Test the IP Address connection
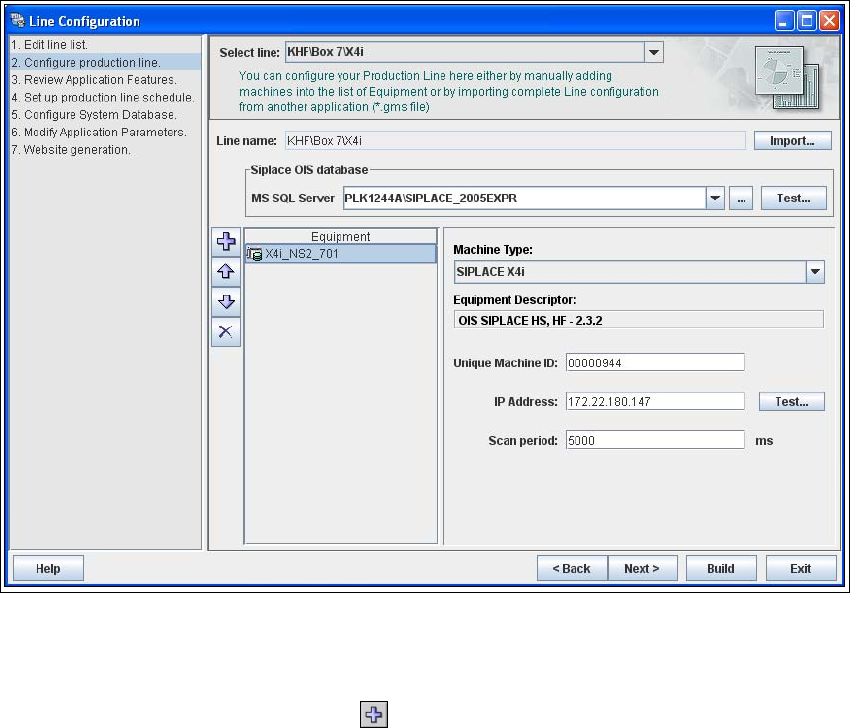This screenshot has height=728, width=850. [791, 402]
